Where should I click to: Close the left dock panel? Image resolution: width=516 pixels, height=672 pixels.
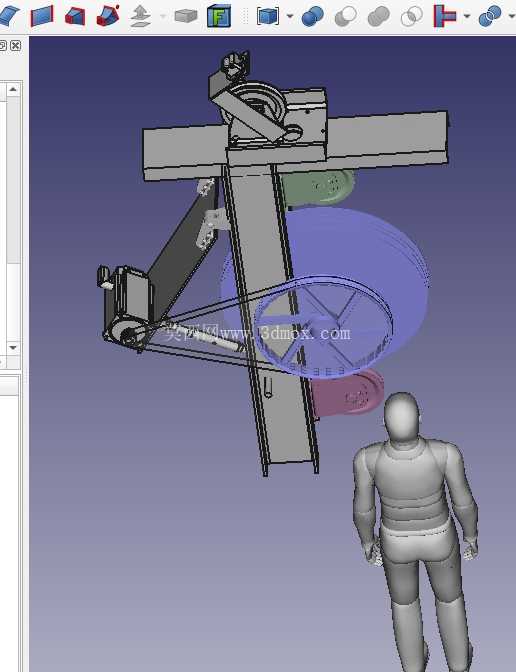(15, 45)
